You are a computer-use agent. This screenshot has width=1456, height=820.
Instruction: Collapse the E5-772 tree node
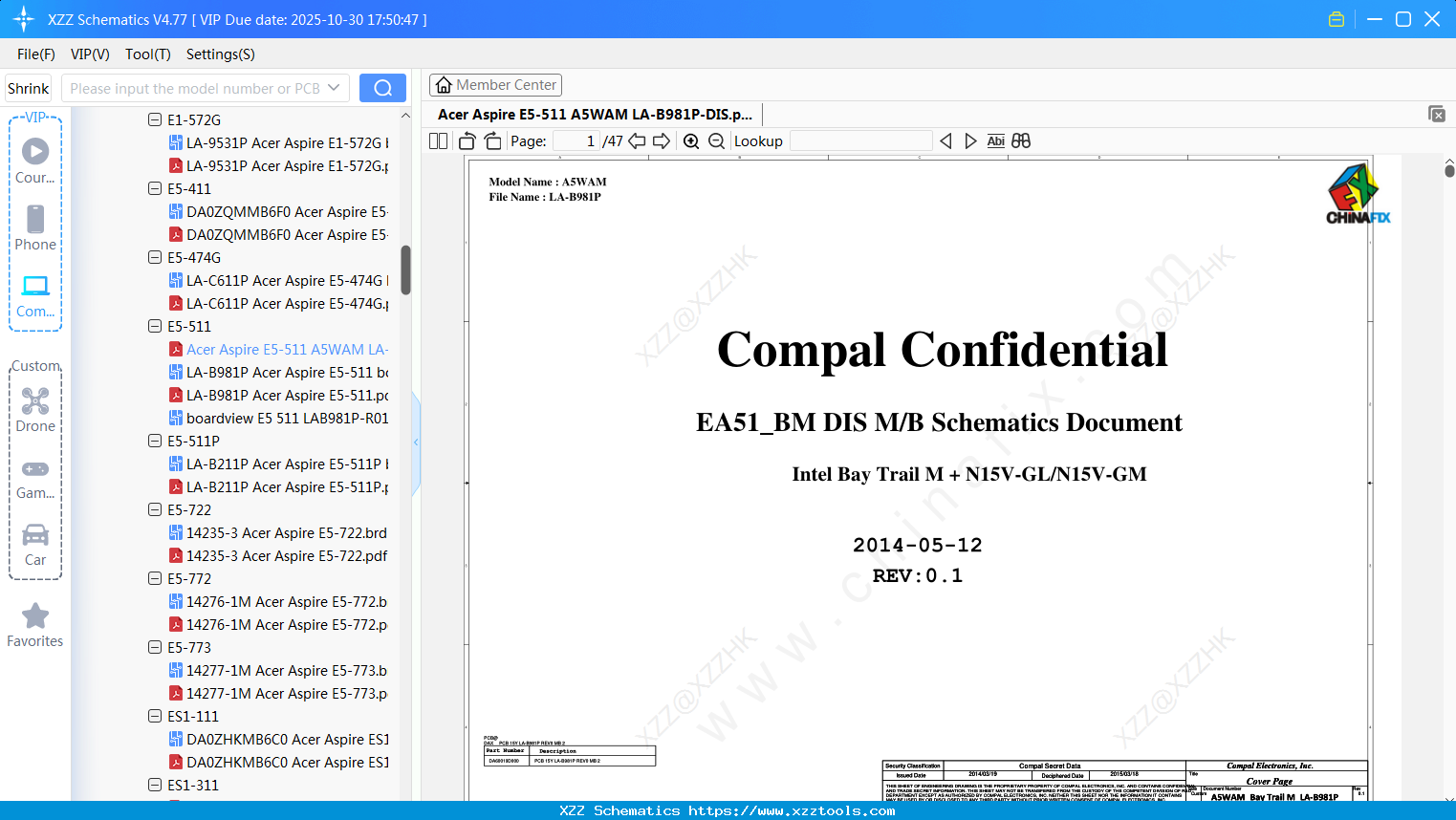(x=155, y=578)
